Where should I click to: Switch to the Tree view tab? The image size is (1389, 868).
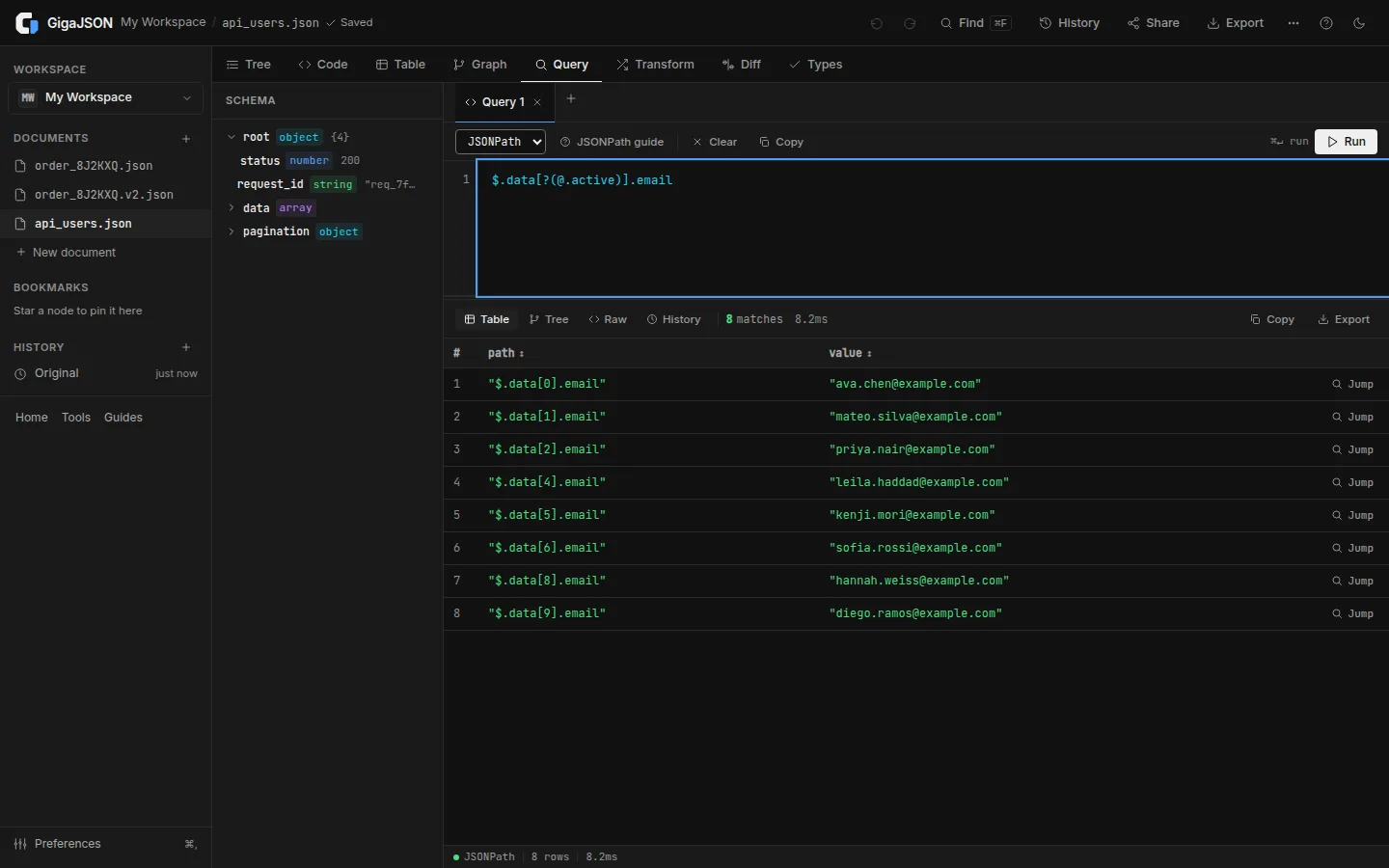pyautogui.click(x=249, y=65)
